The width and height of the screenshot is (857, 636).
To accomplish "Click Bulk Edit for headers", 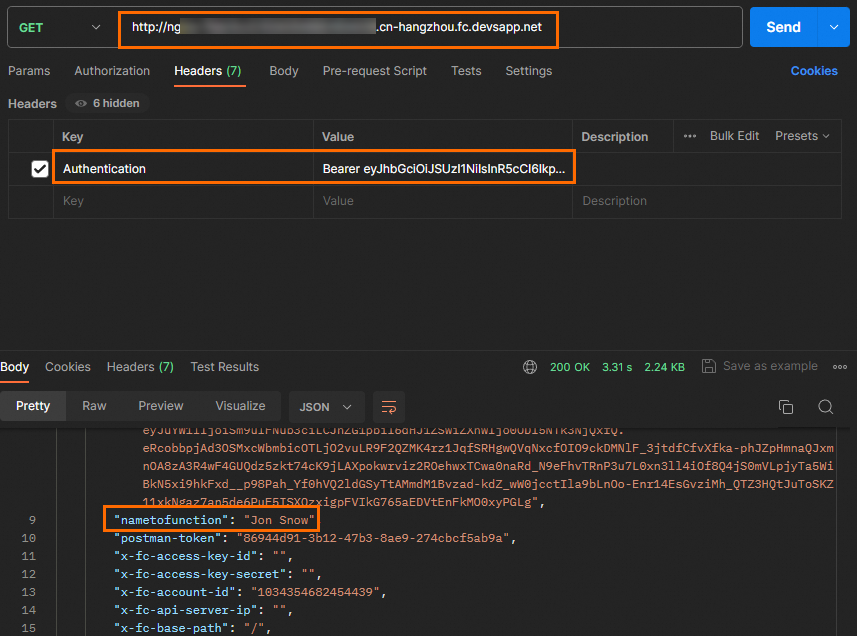I will click(x=734, y=136).
